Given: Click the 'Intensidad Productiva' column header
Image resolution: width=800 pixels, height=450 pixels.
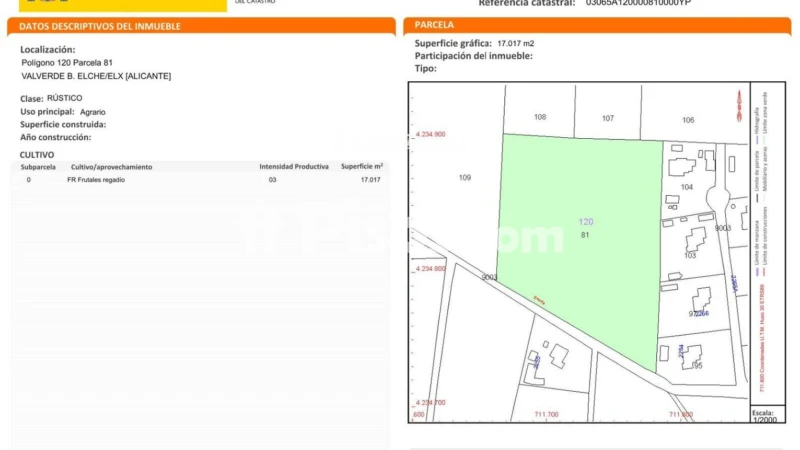Looking at the screenshot, I should point(294,166).
